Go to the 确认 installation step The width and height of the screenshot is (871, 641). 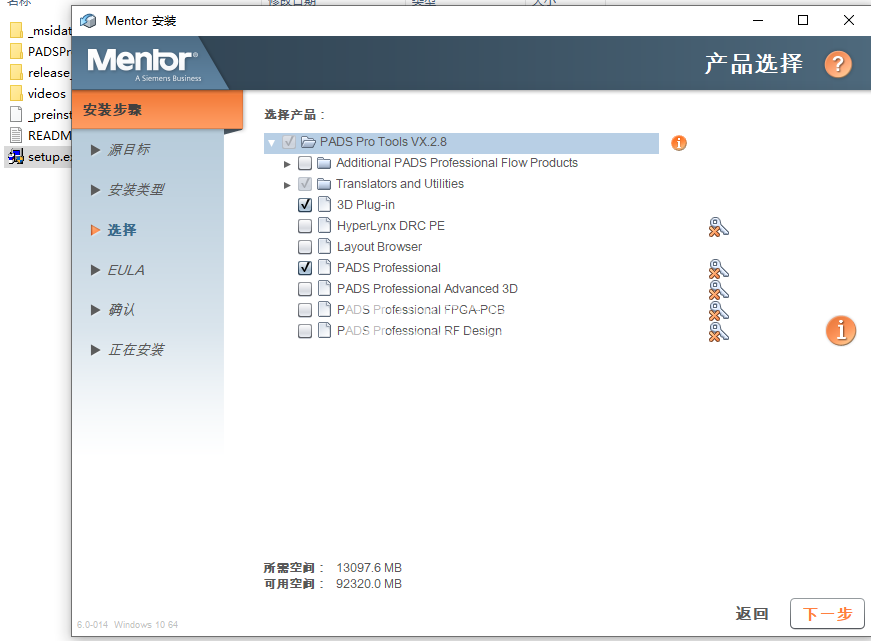click(121, 310)
